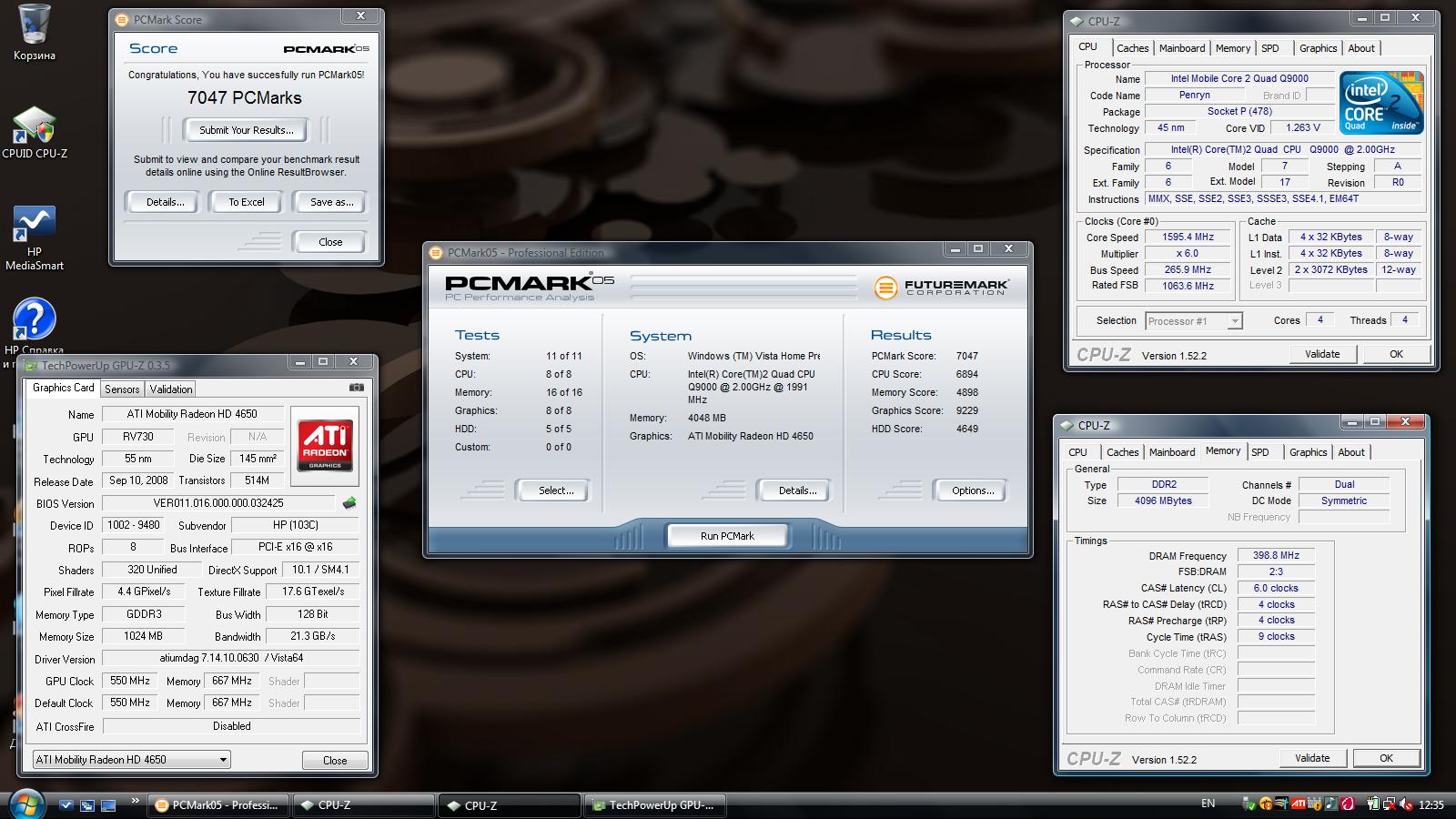Click the Close button in GPU-Z
1456x819 pixels.
click(335, 761)
